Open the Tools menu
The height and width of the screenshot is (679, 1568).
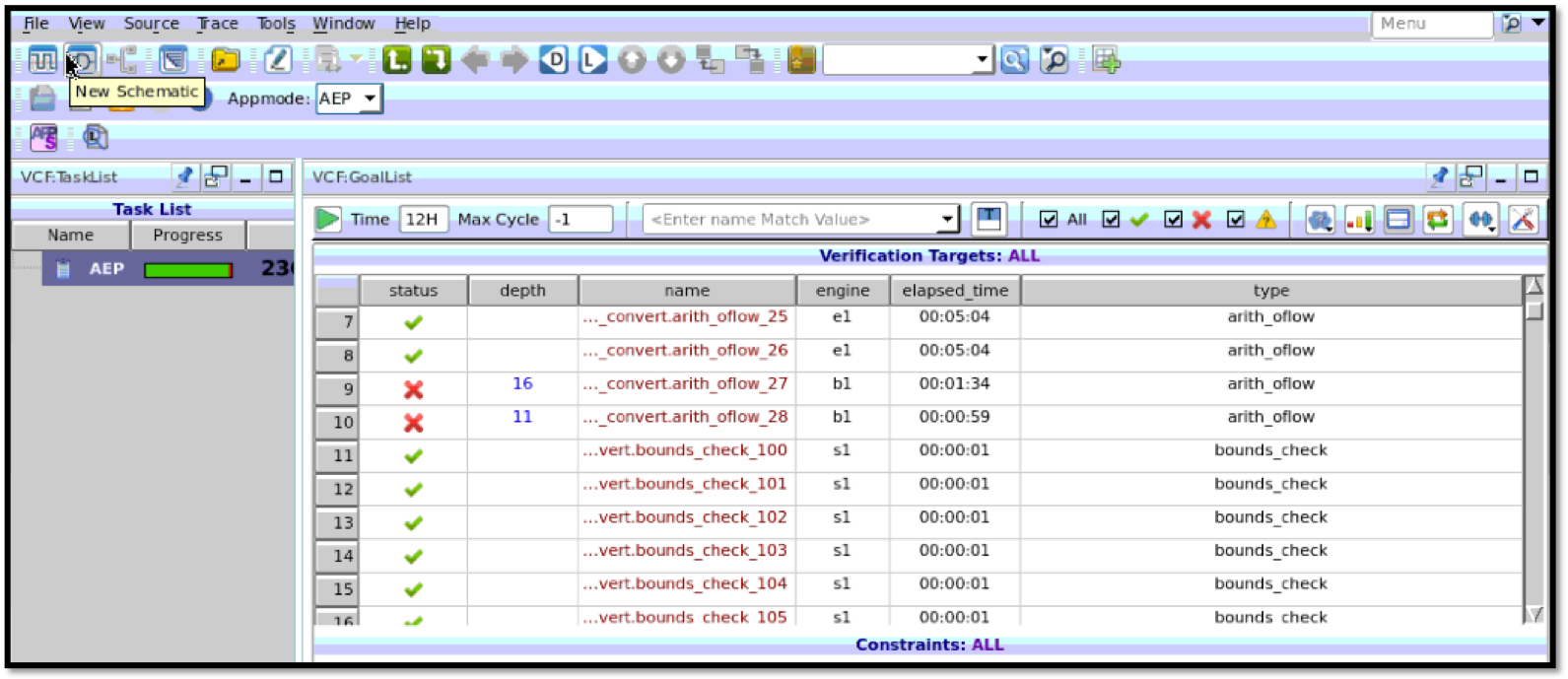(276, 23)
